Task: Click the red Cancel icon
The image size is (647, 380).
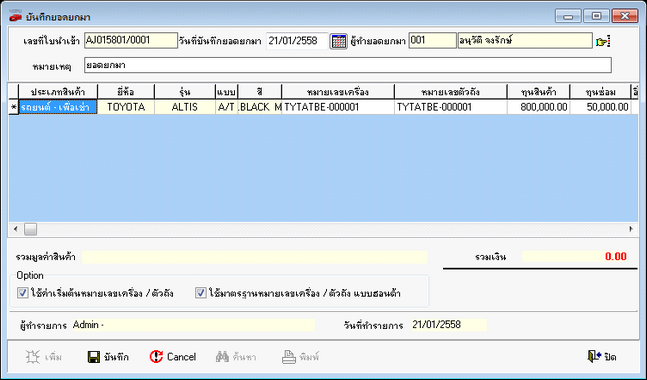Action: click(x=156, y=357)
